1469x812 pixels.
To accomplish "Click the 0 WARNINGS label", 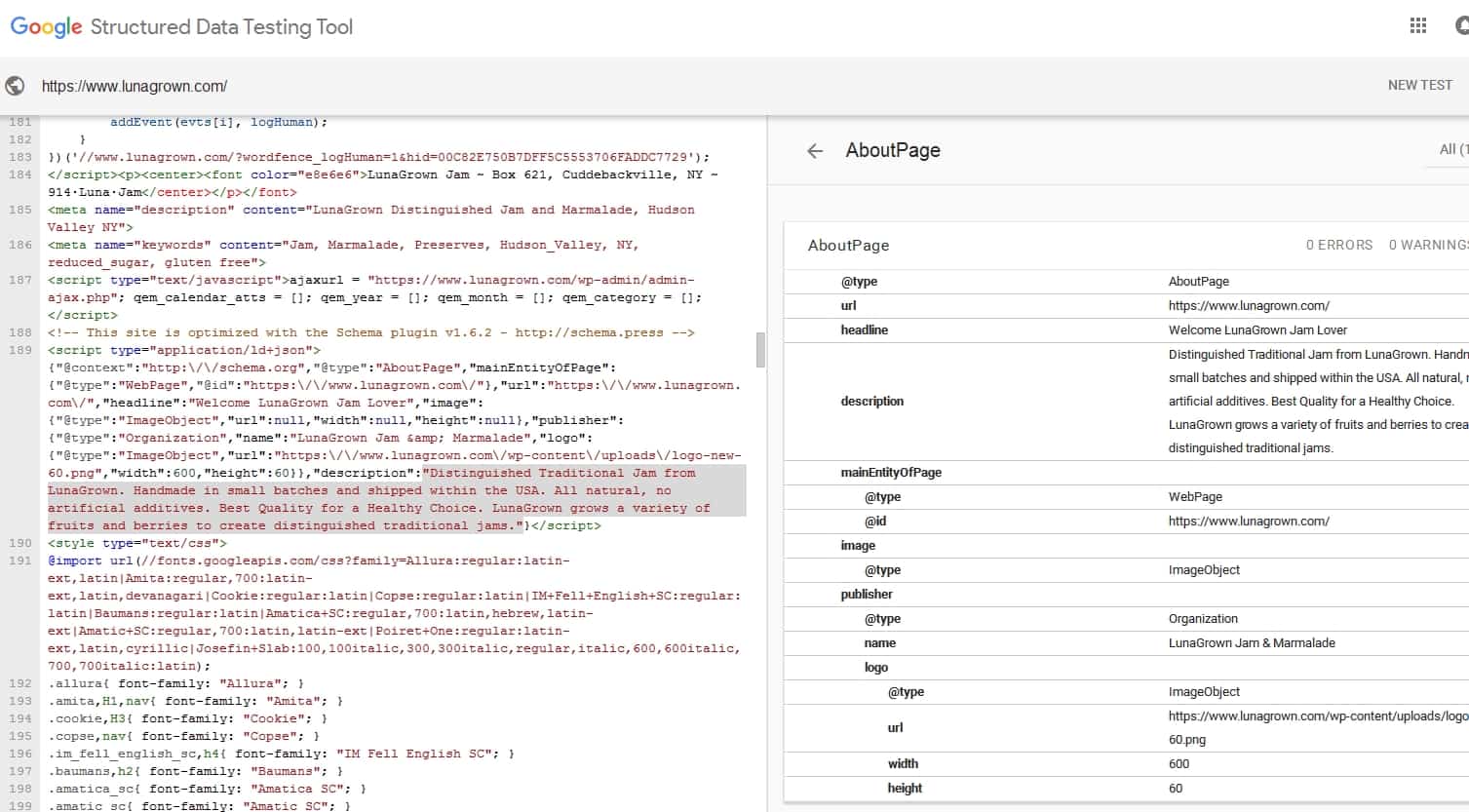I will (x=1428, y=245).
